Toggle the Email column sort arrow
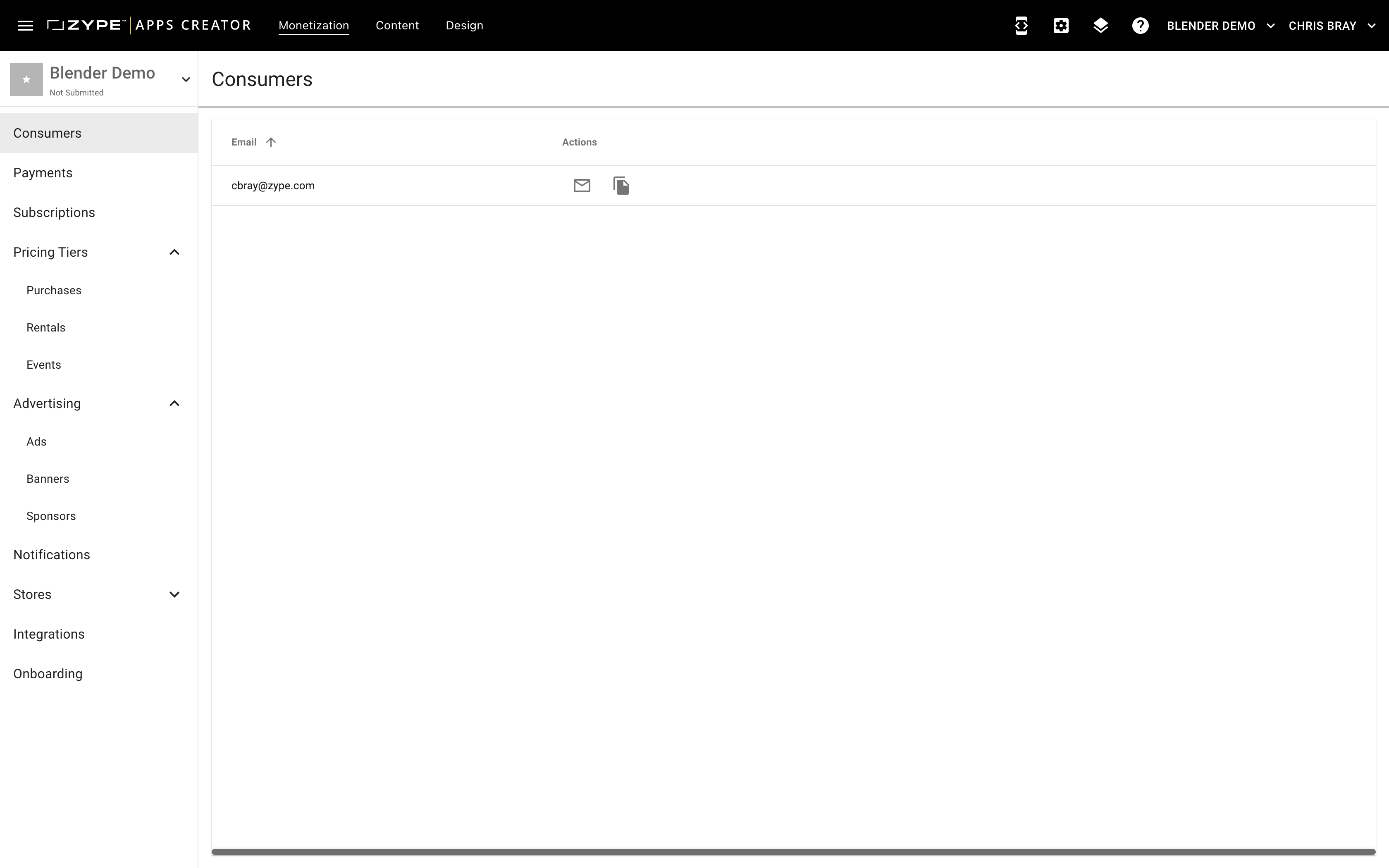Viewport: 1389px width, 868px height. (x=271, y=142)
